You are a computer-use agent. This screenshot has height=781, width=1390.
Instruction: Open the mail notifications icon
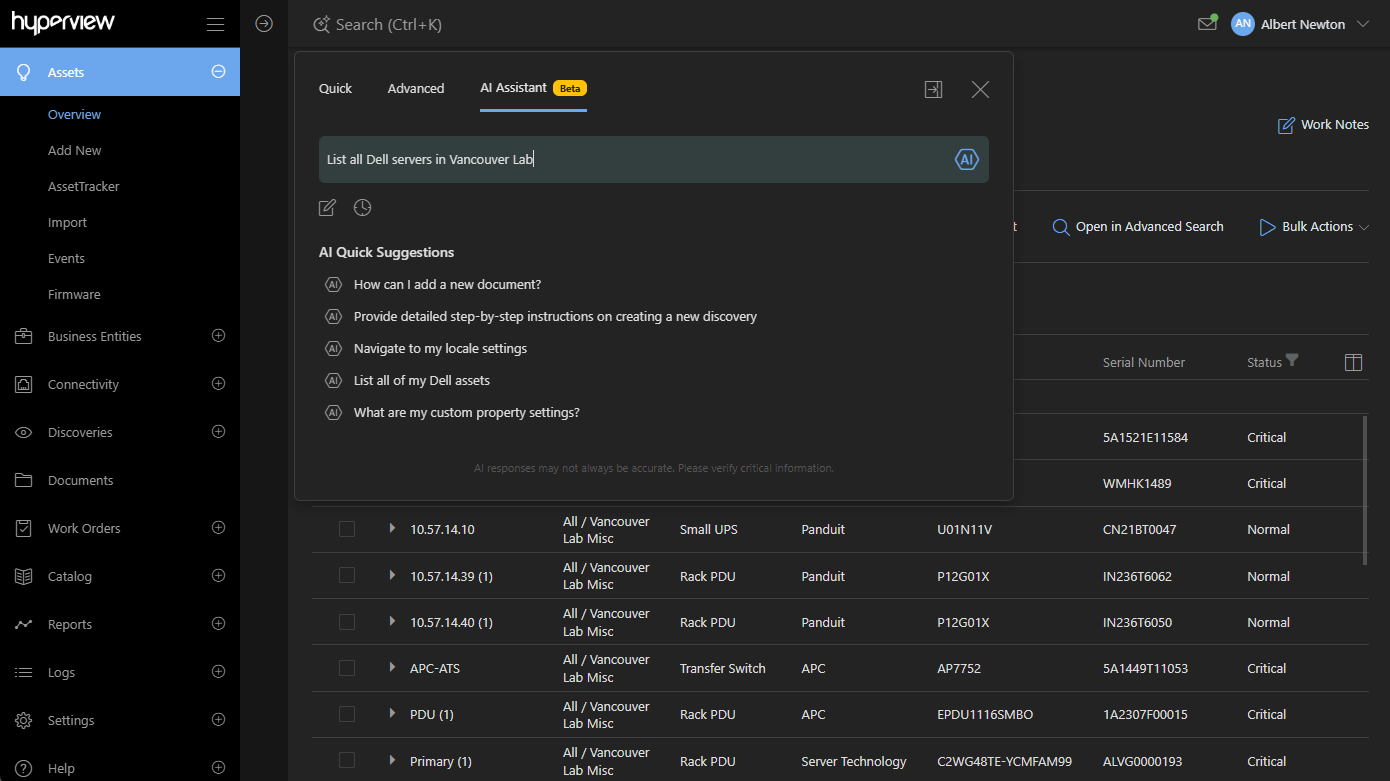1207,24
